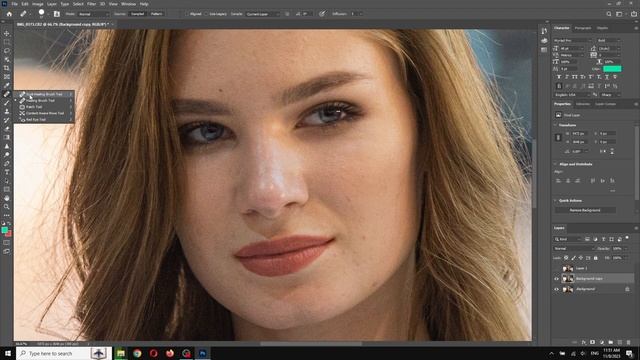Viewport: 640px width, 360px height.
Task: Choose Content-Aware Move Tool from flyout
Action: (44, 113)
